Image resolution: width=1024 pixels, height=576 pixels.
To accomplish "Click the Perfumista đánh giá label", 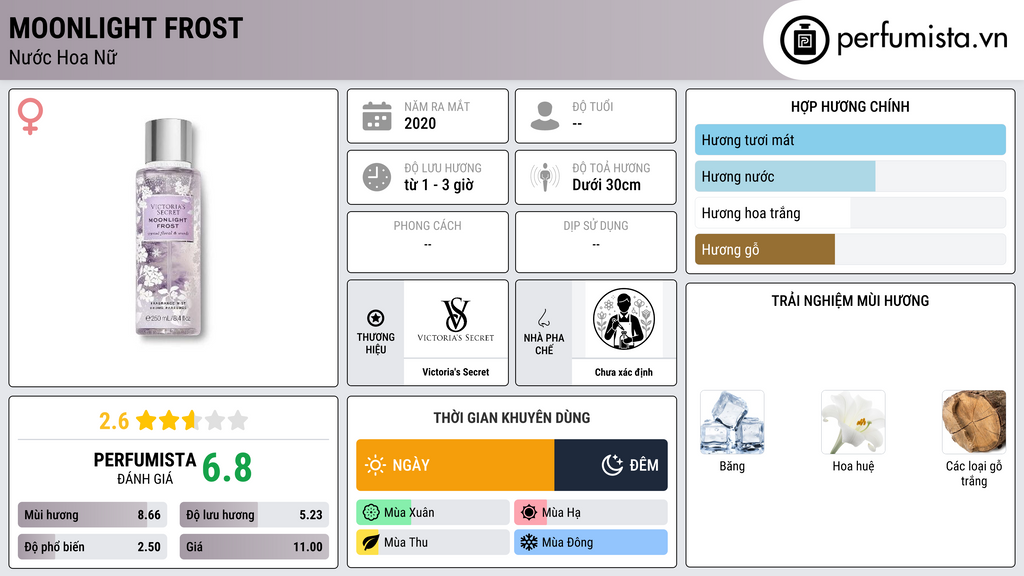I will click(145, 468).
